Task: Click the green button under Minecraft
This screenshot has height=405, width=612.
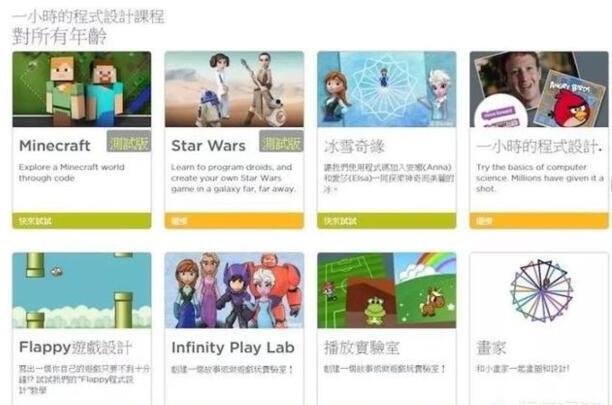Action: 82,221
